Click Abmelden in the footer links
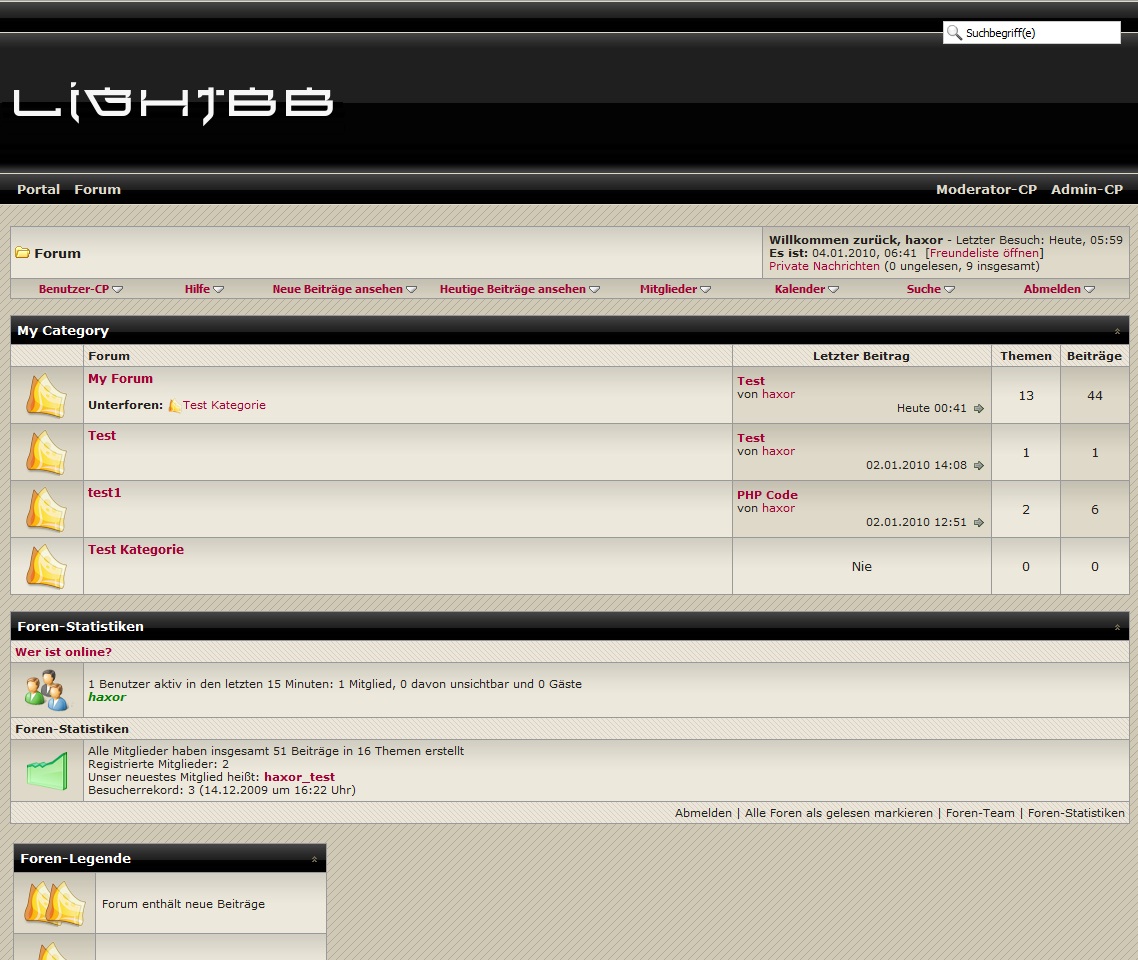 (x=703, y=813)
